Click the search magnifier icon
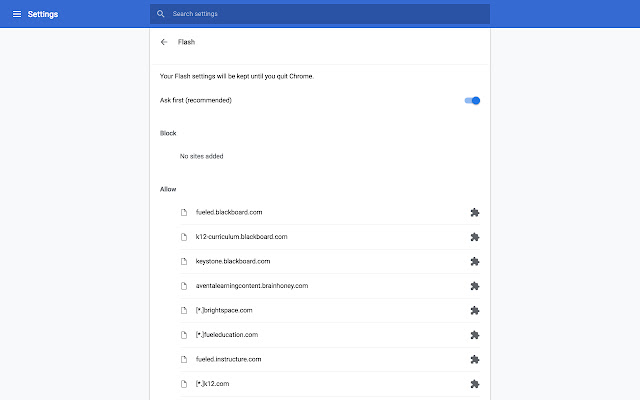Viewport: 640px width, 400px height. pyautogui.click(x=160, y=14)
